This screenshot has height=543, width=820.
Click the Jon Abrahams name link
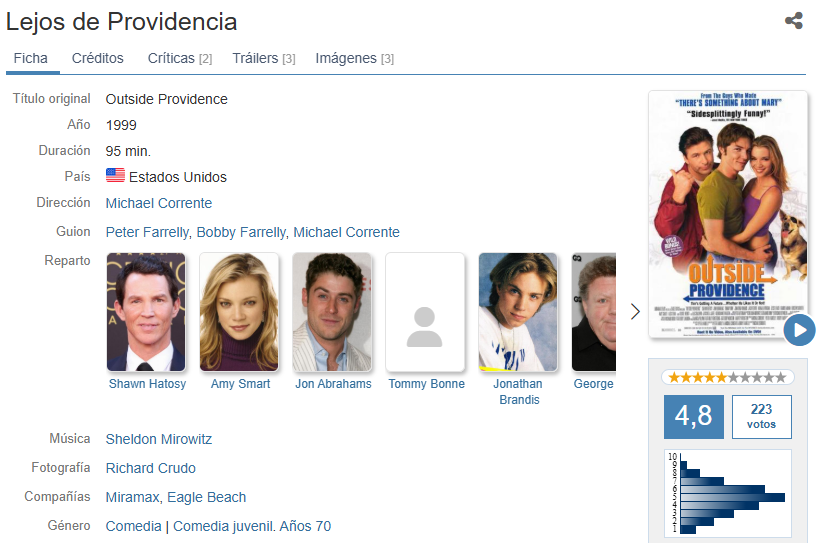(x=333, y=384)
